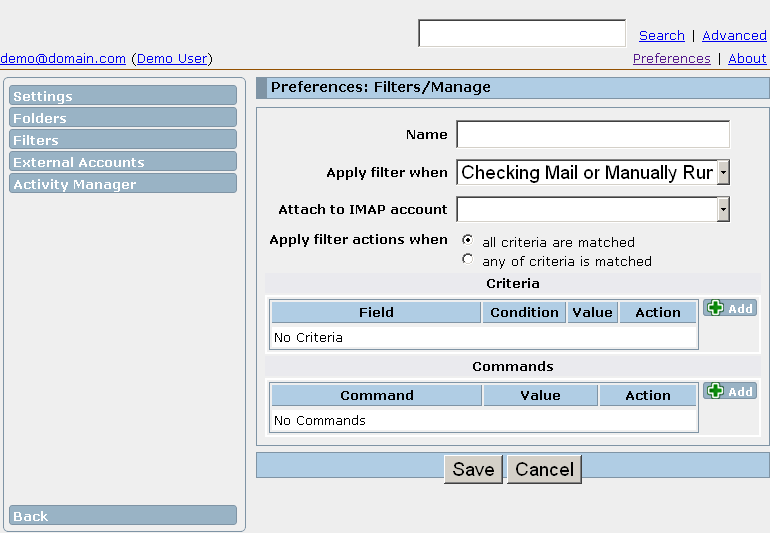Viewport: 770px width, 533px height.
Task: Click the Search link
Action: 661,35
